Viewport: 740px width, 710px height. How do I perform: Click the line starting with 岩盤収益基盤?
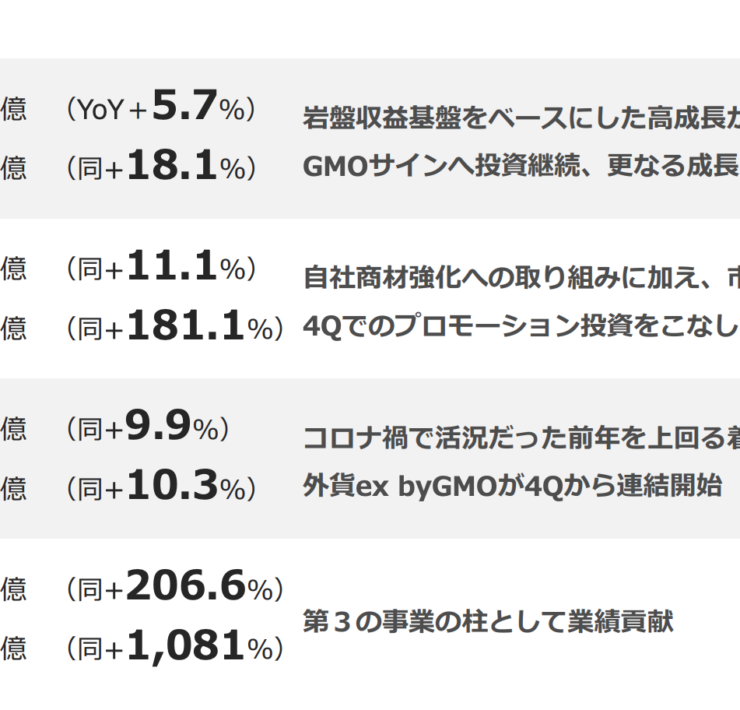click(x=520, y=117)
